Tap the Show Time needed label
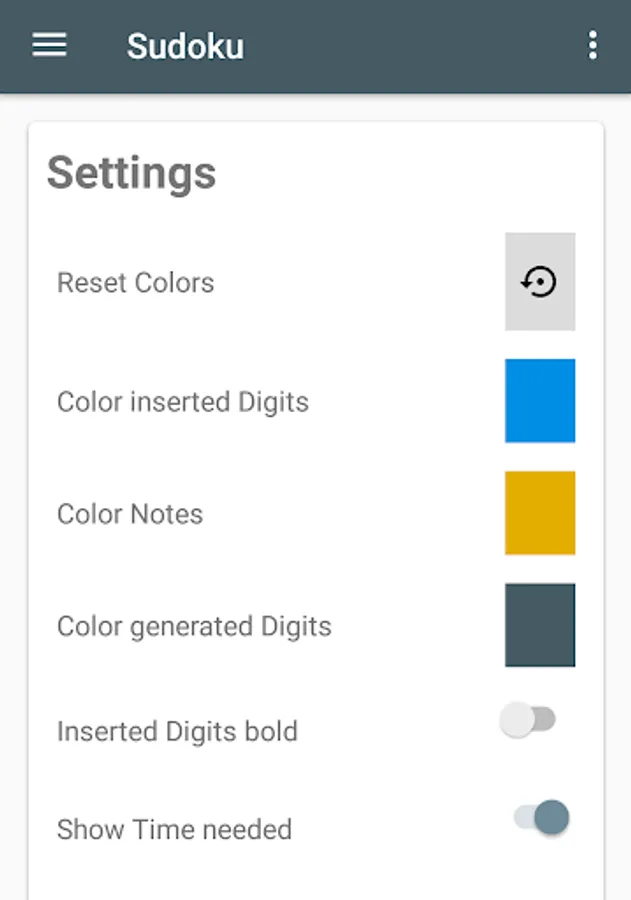This screenshot has width=631, height=900. click(174, 829)
